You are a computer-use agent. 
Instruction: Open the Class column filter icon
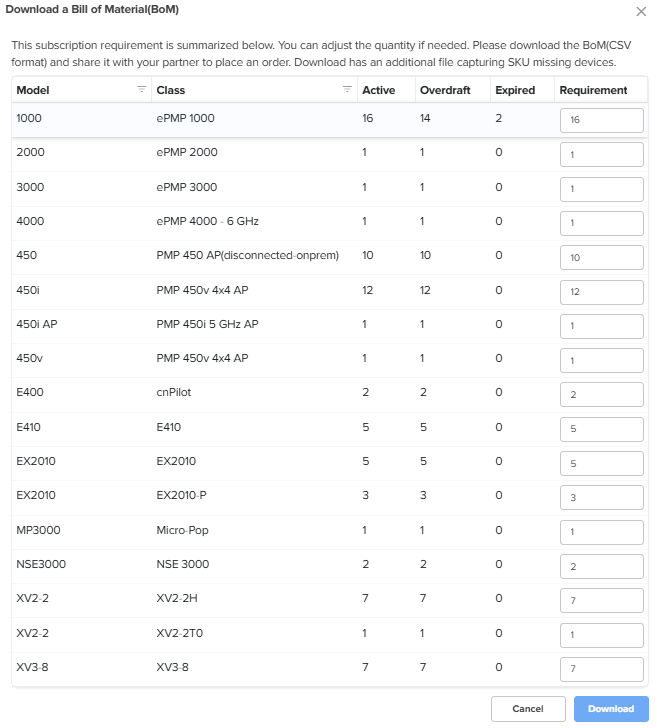(347, 90)
